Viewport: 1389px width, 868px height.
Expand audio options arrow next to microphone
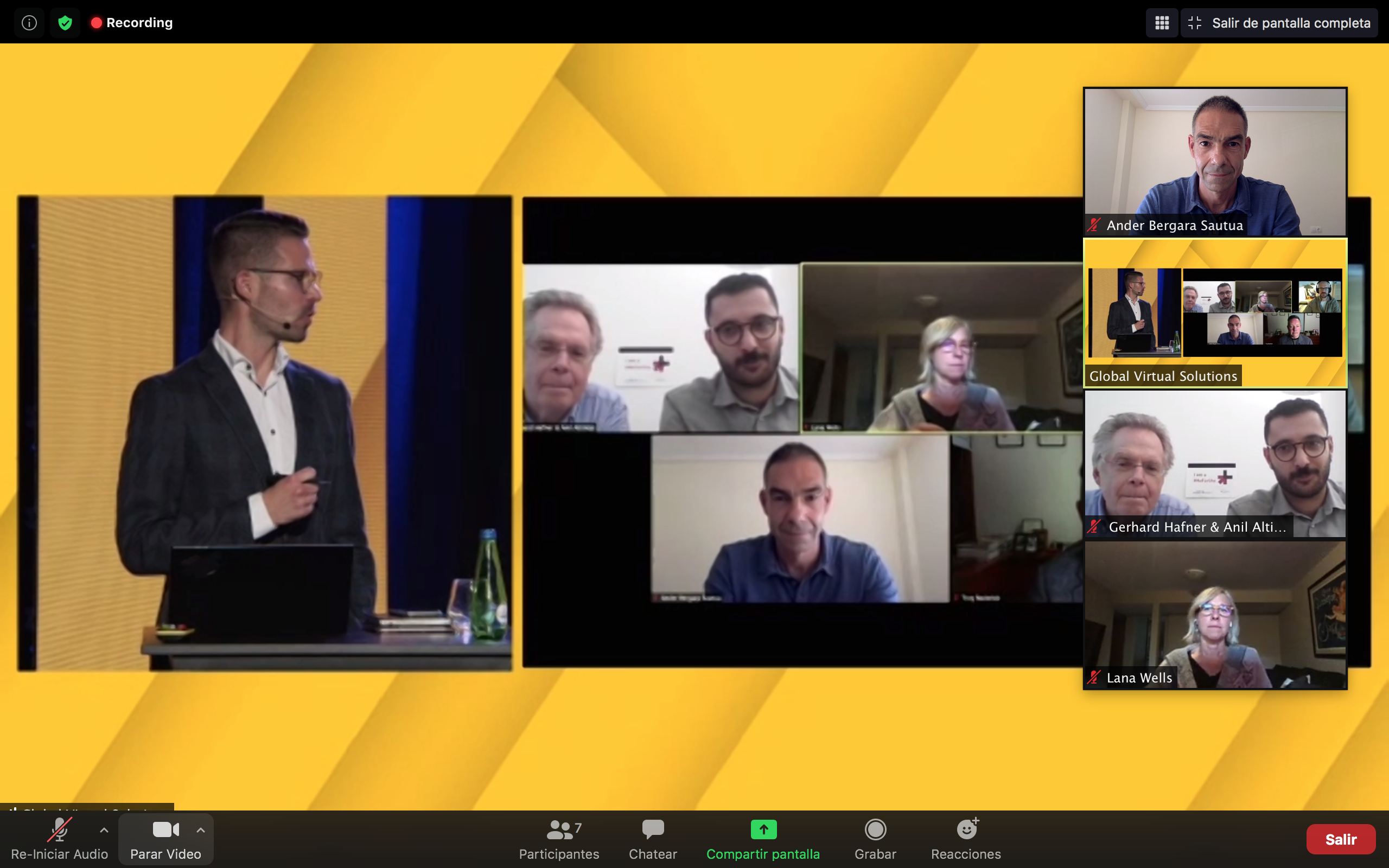(104, 829)
